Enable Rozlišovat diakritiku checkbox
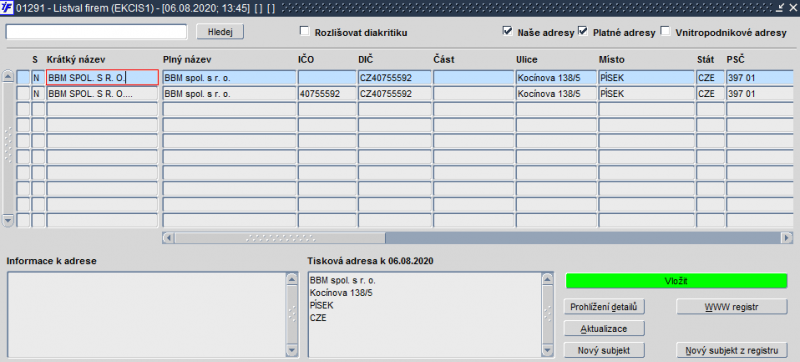The image size is (800, 362). coord(305,32)
